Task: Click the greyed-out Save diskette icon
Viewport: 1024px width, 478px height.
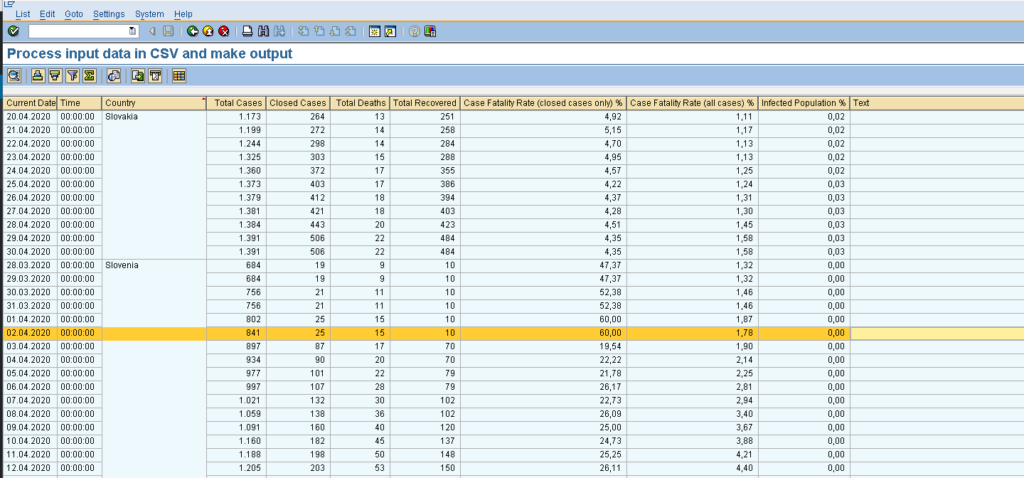Action: point(168,31)
